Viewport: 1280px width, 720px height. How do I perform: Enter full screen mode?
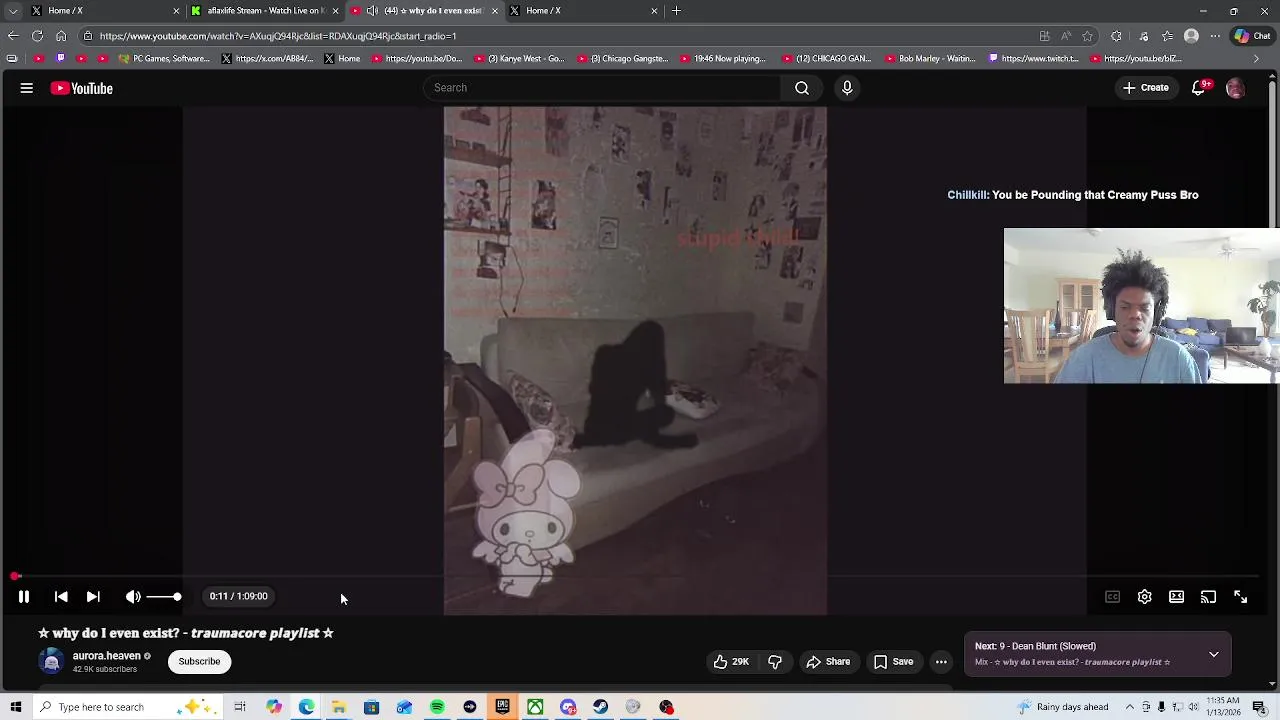point(1240,597)
